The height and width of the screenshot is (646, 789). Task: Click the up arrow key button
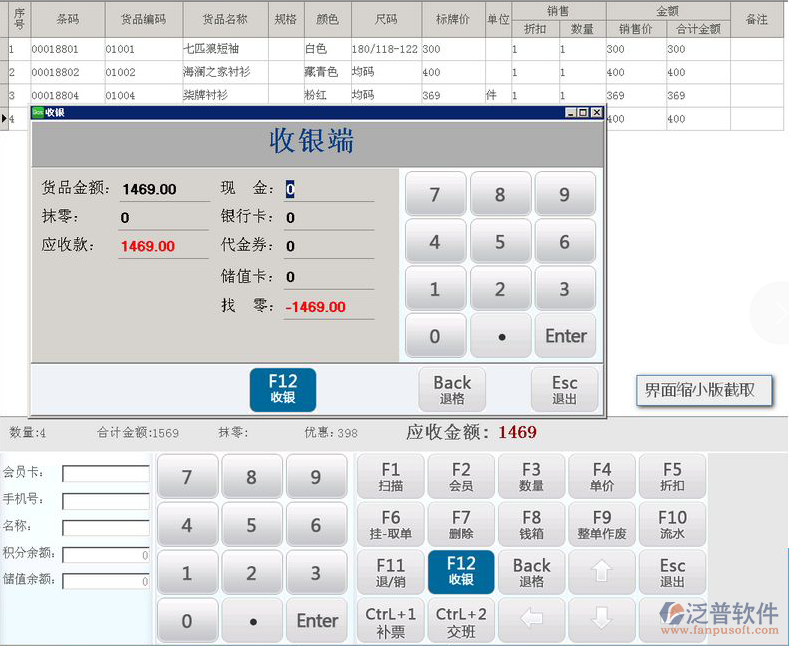(x=602, y=572)
